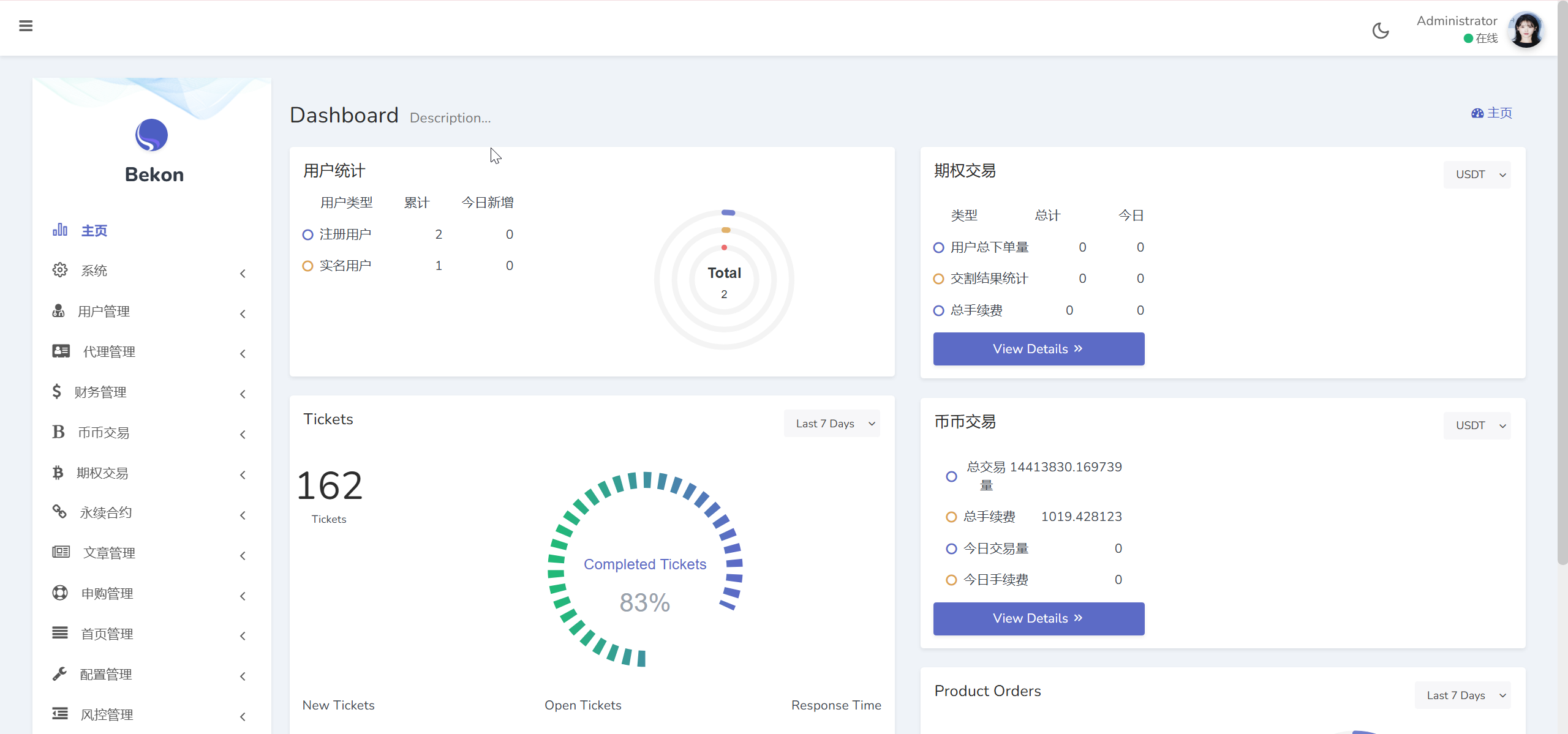This screenshot has height=734, width=1568.
Task: Click the Administrator avatar image
Action: [1526, 29]
